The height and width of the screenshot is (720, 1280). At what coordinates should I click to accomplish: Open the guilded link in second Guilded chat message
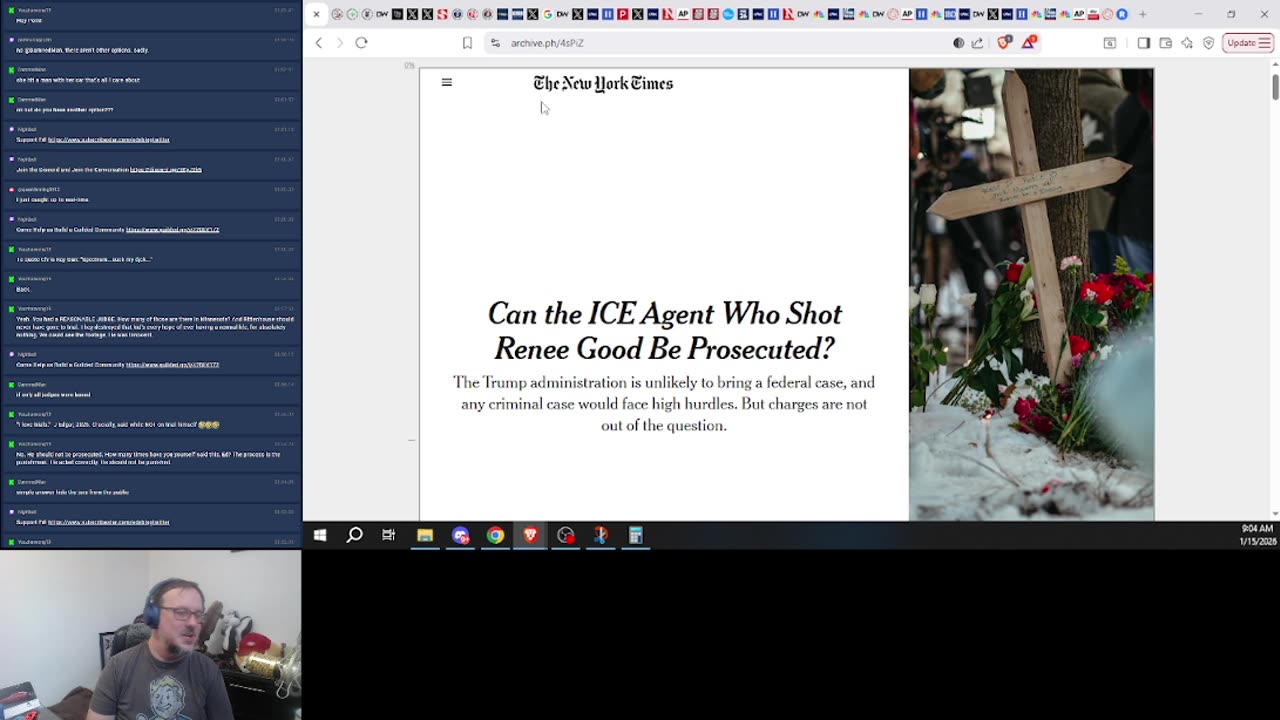tap(172, 365)
